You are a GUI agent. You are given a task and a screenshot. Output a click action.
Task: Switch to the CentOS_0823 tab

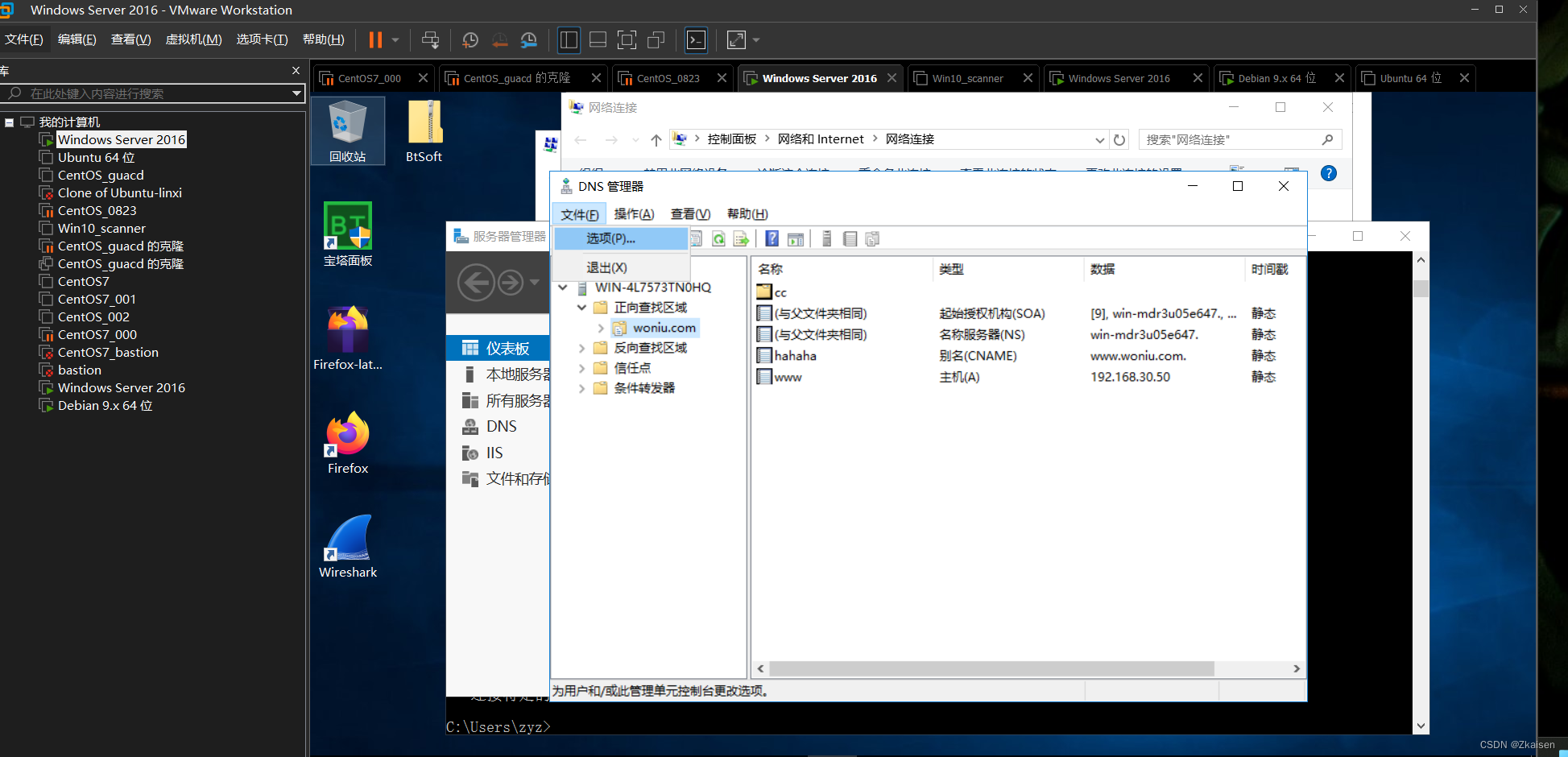coord(668,78)
